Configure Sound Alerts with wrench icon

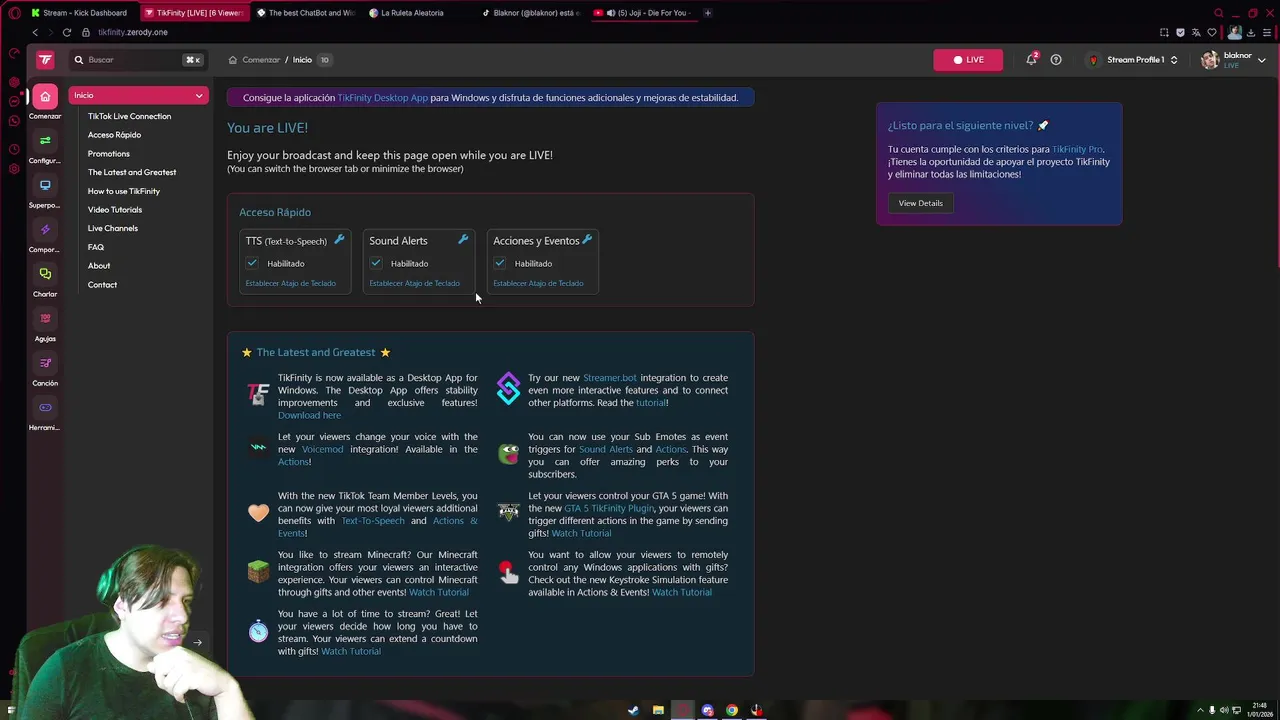pos(463,239)
